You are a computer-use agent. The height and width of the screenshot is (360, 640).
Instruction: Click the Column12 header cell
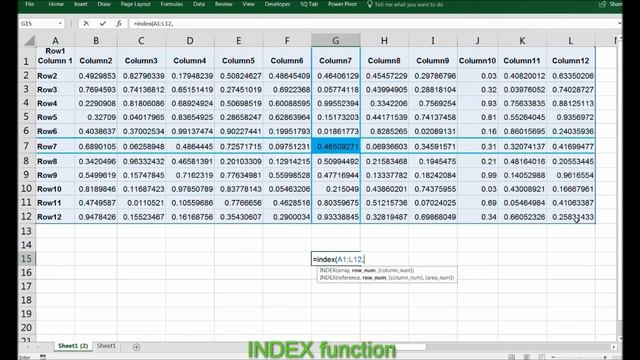point(571,58)
